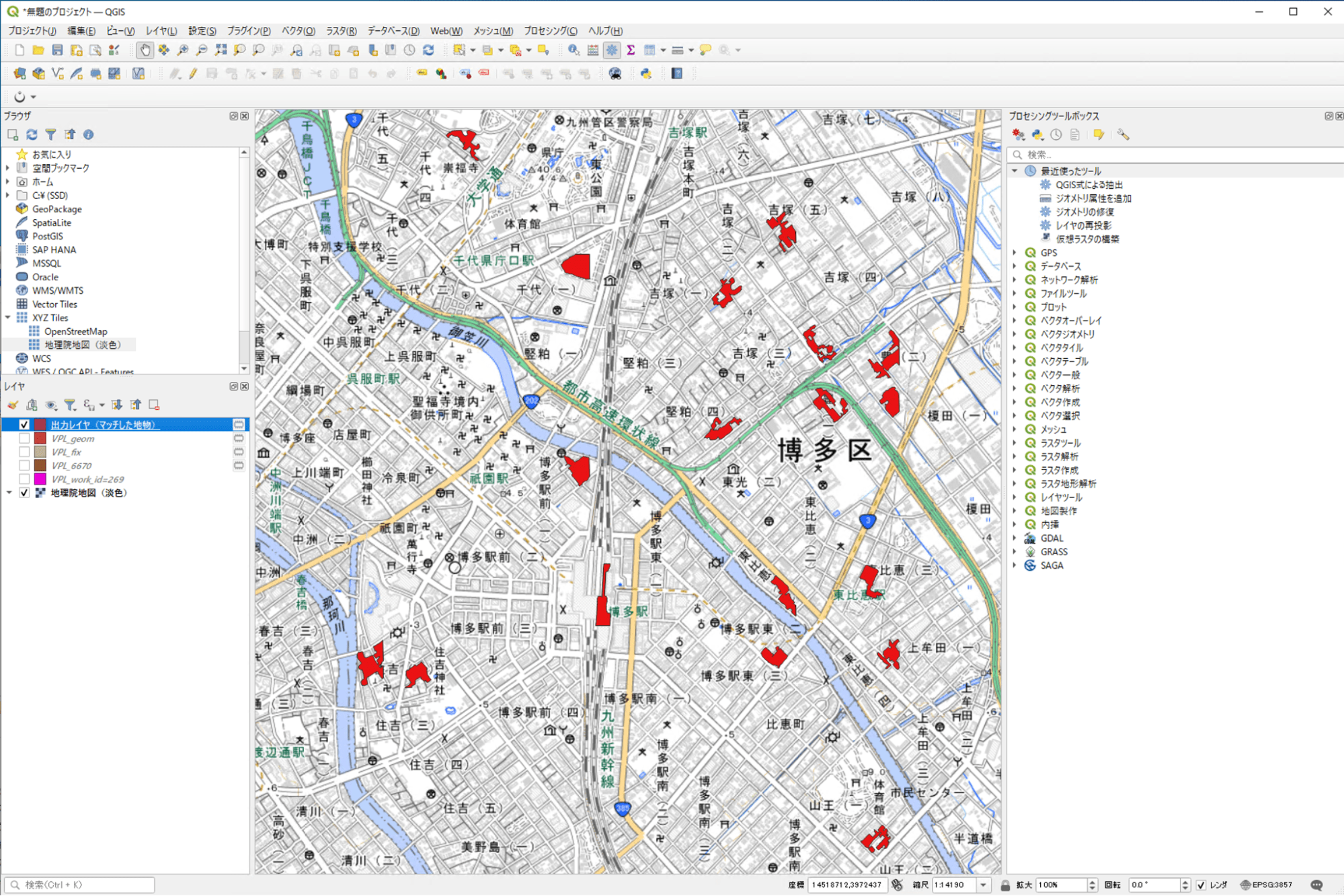This screenshot has width=1344, height=896.
Task: Collapse the XYZ Tiles browser node
Action: [x=8, y=317]
